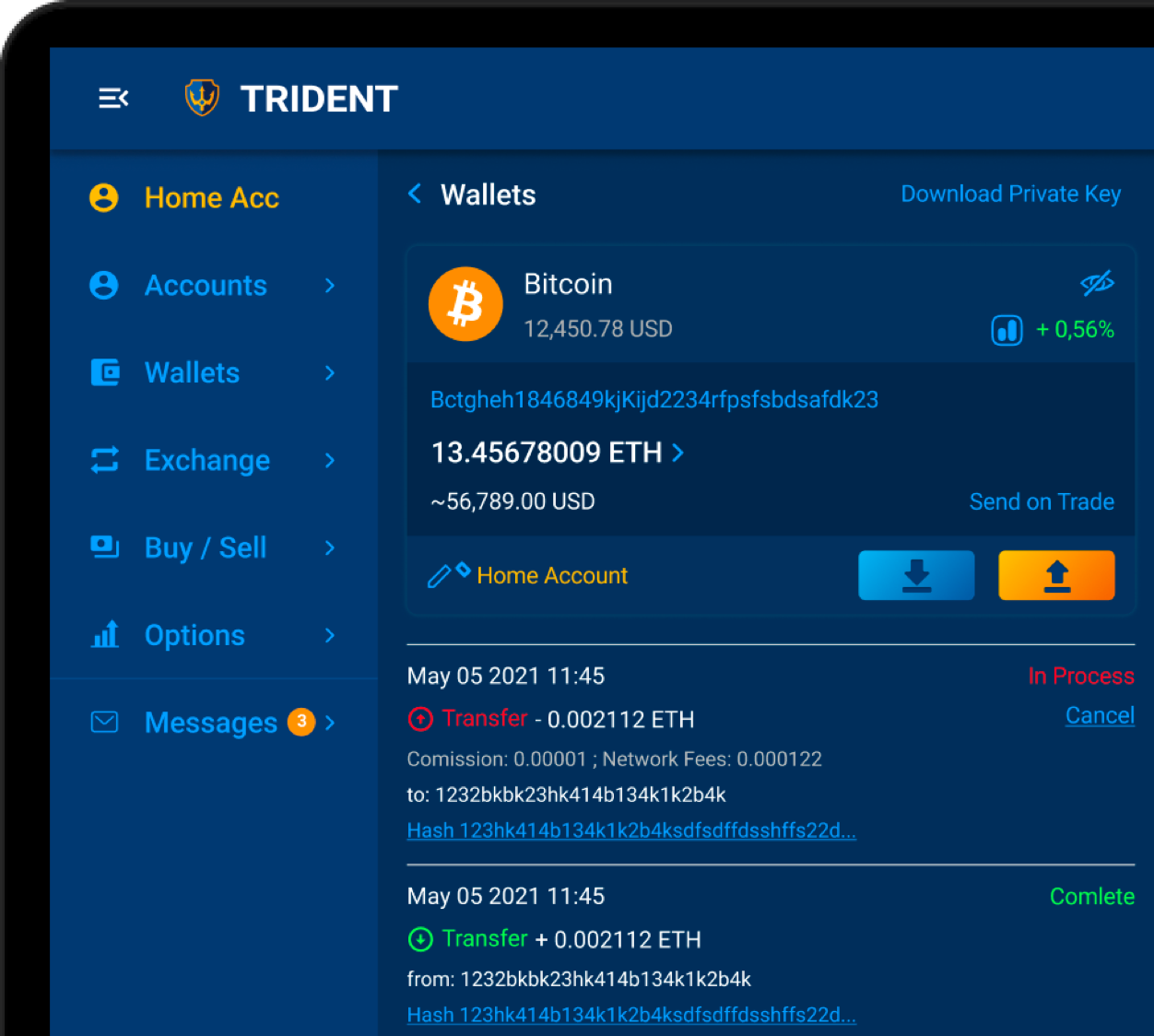The width and height of the screenshot is (1154, 1036).
Task: Open the Messages envelope icon
Action: coord(104,723)
